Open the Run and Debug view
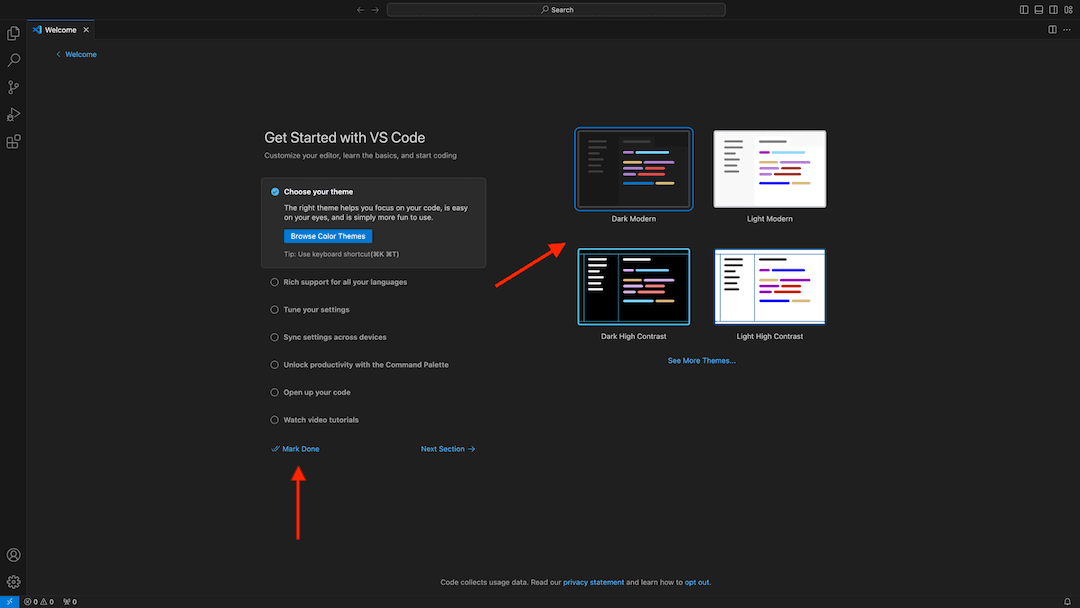This screenshot has height=608, width=1080. pyautogui.click(x=13, y=115)
